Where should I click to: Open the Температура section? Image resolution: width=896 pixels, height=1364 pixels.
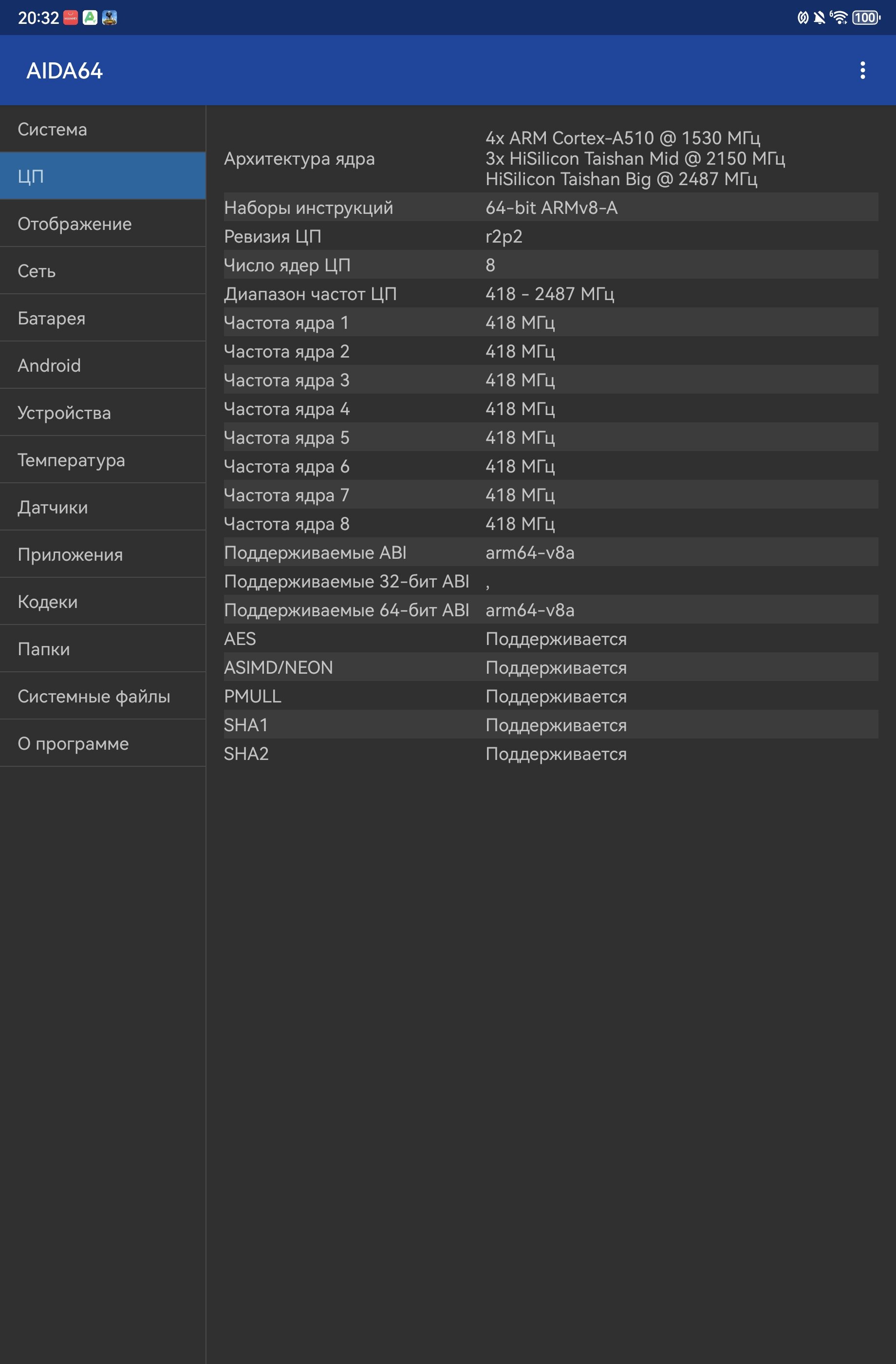point(103,460)
